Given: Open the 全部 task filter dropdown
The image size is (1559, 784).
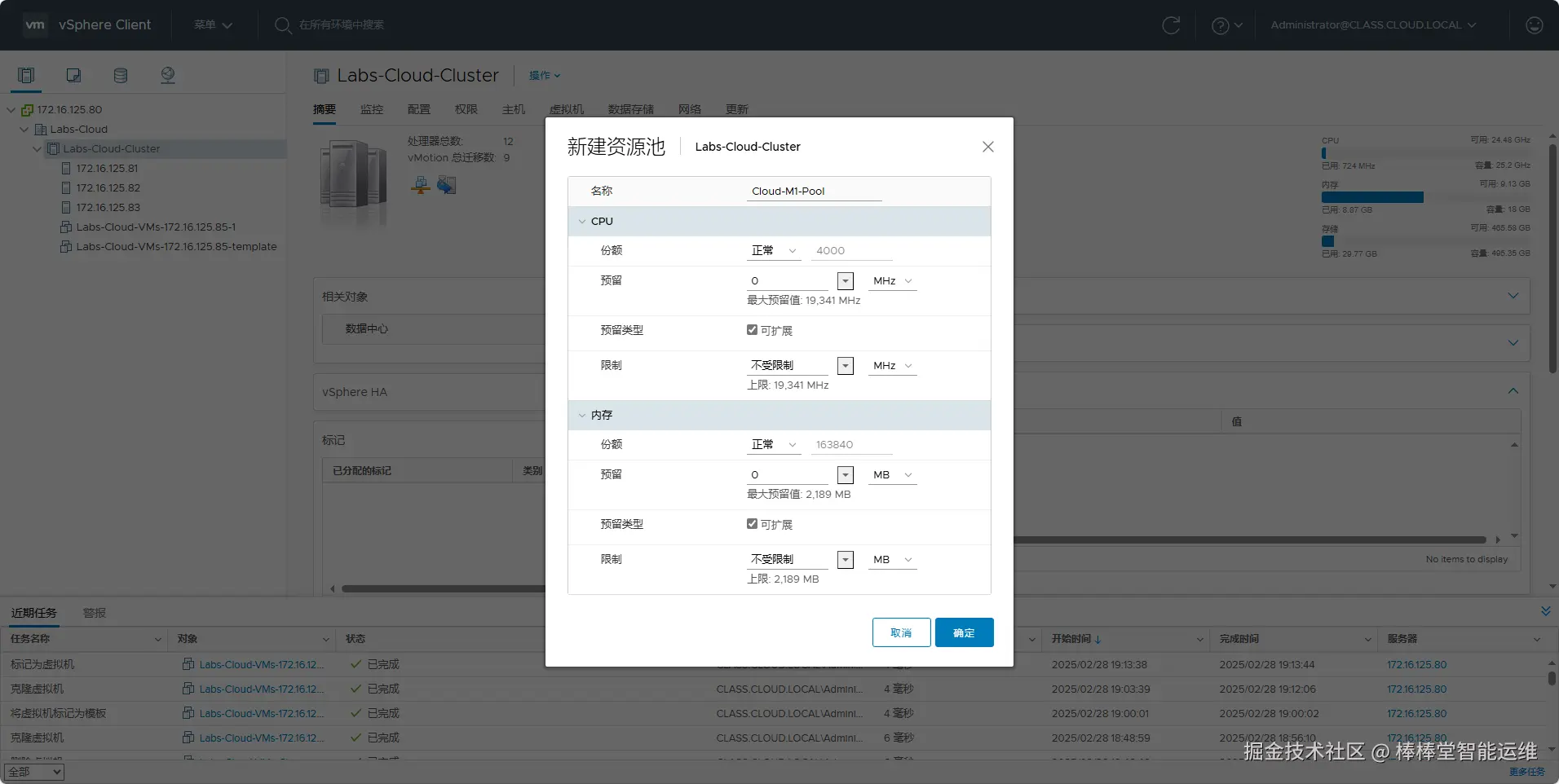Looking at the screenshot, I should click(34, 772).
